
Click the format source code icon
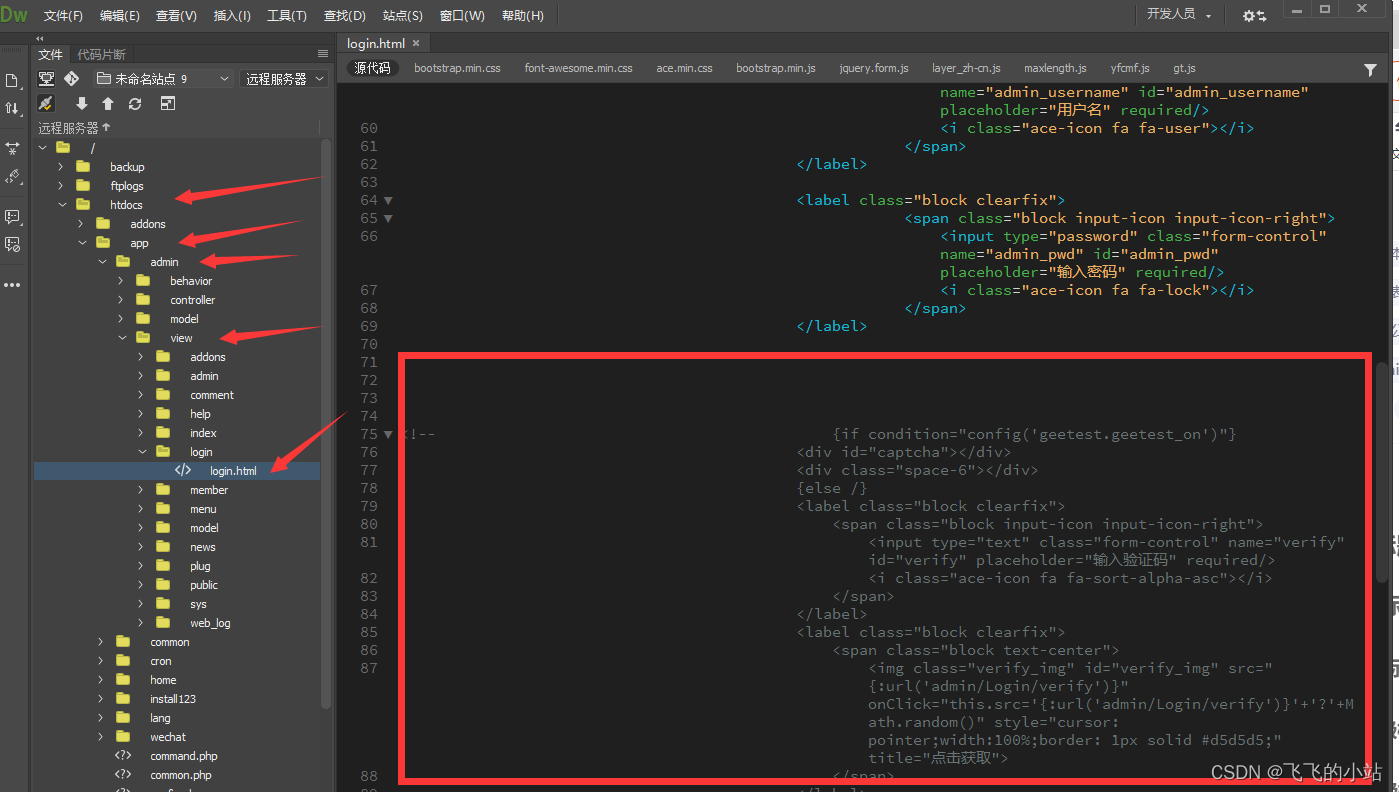point(12,176)
